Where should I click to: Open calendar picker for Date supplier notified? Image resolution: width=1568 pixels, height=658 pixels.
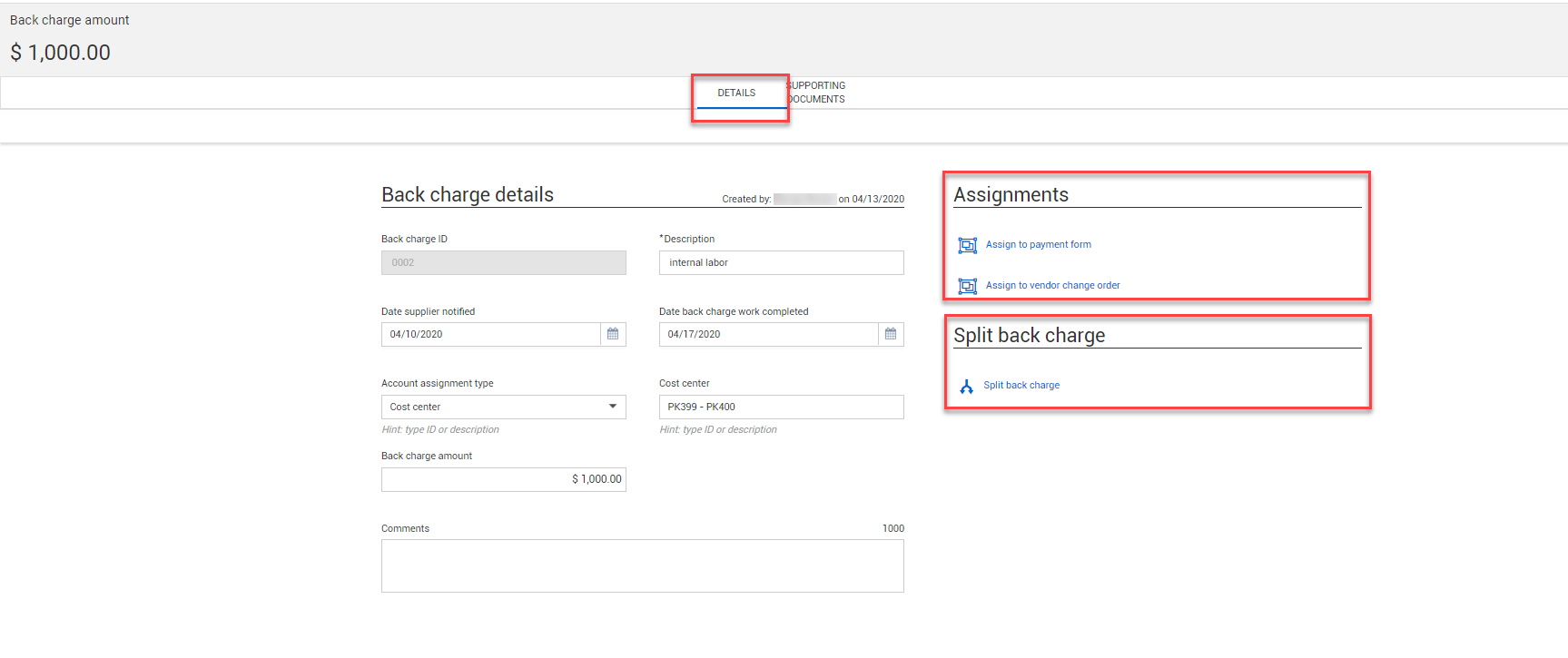613,334
